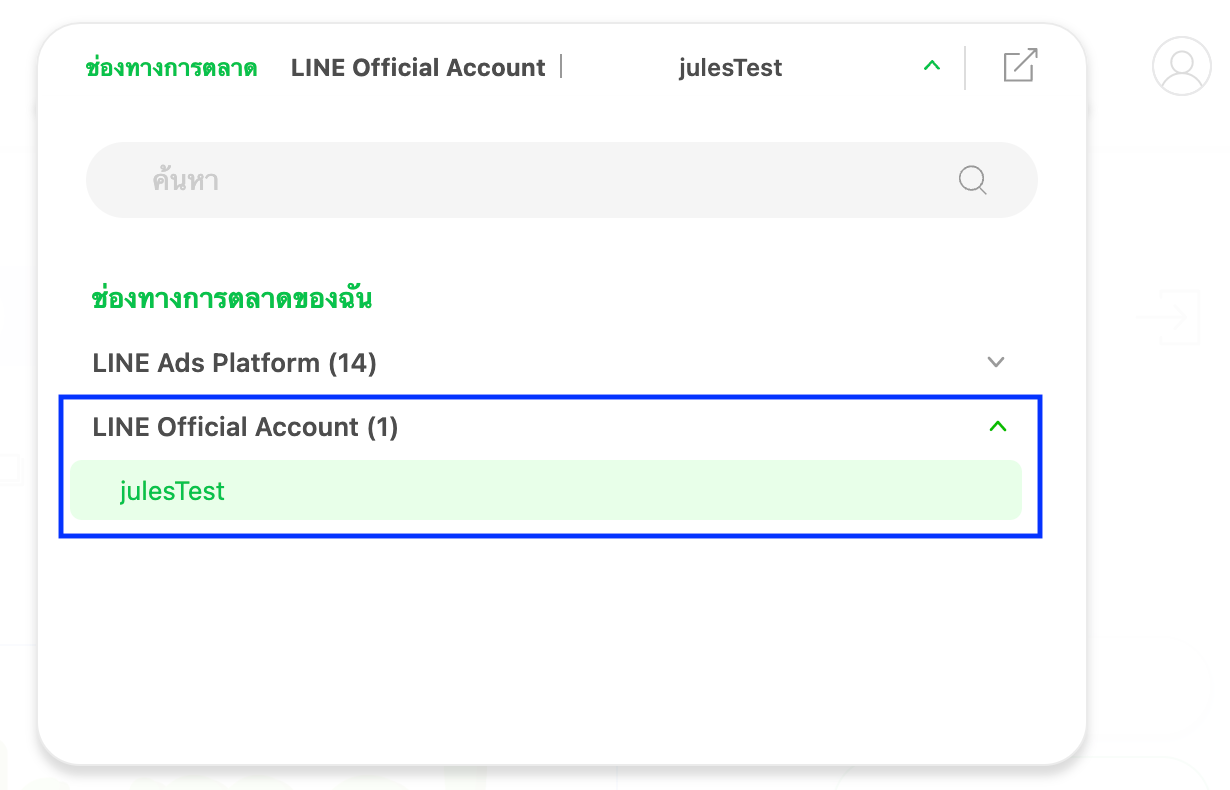Expand the LINE Ads Platform chevron

pyautogui.click(x=995, y=362)
